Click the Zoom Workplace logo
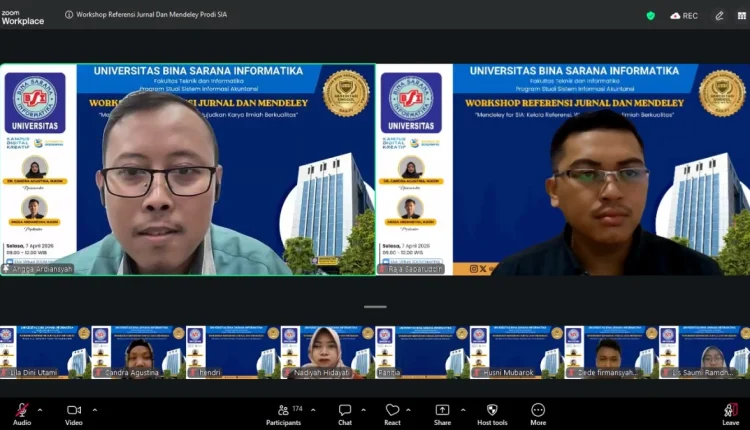 point(22,17)
